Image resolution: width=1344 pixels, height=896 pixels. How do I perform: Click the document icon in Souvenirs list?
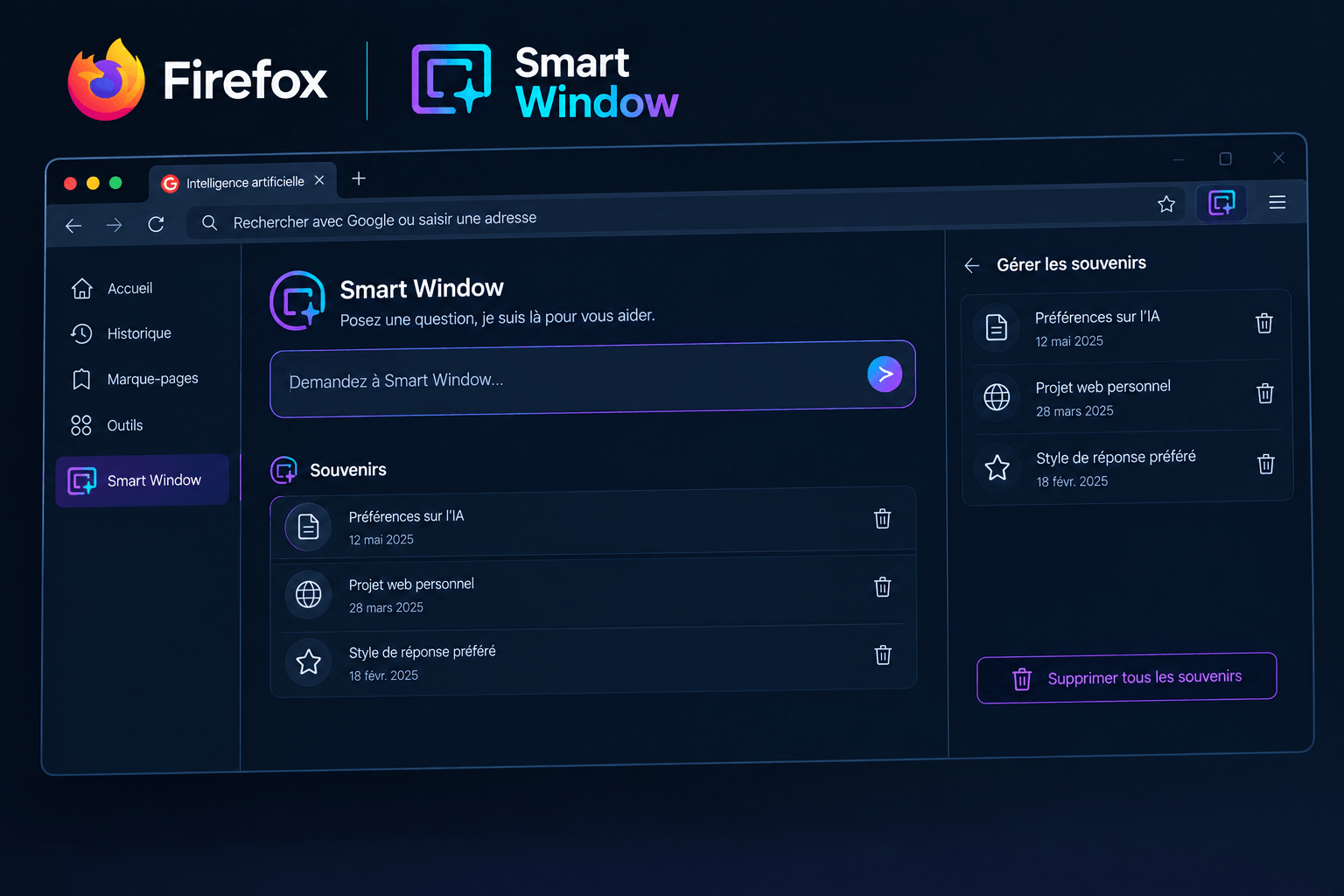pos(308,527)
